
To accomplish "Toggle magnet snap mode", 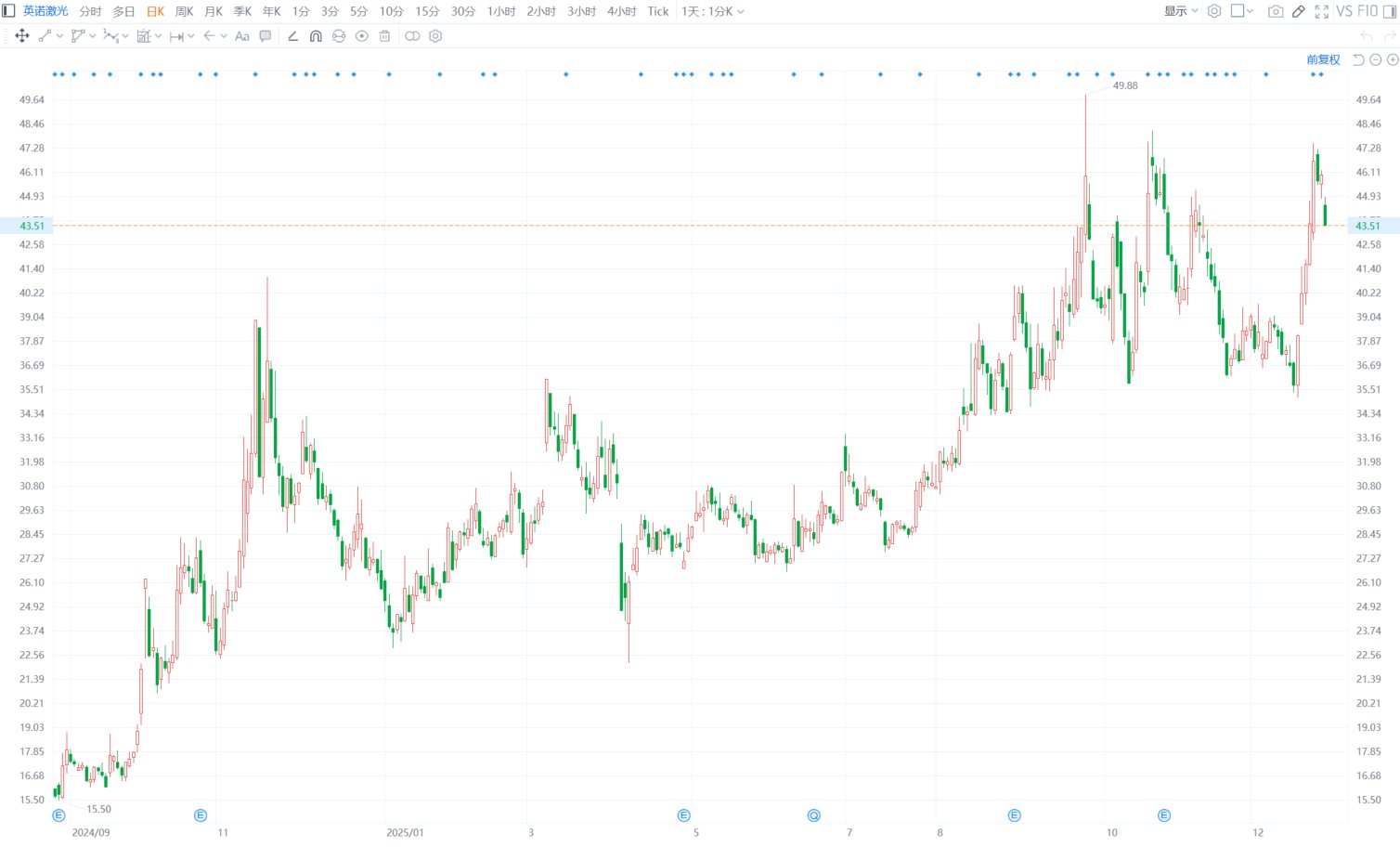I will 316,36.
